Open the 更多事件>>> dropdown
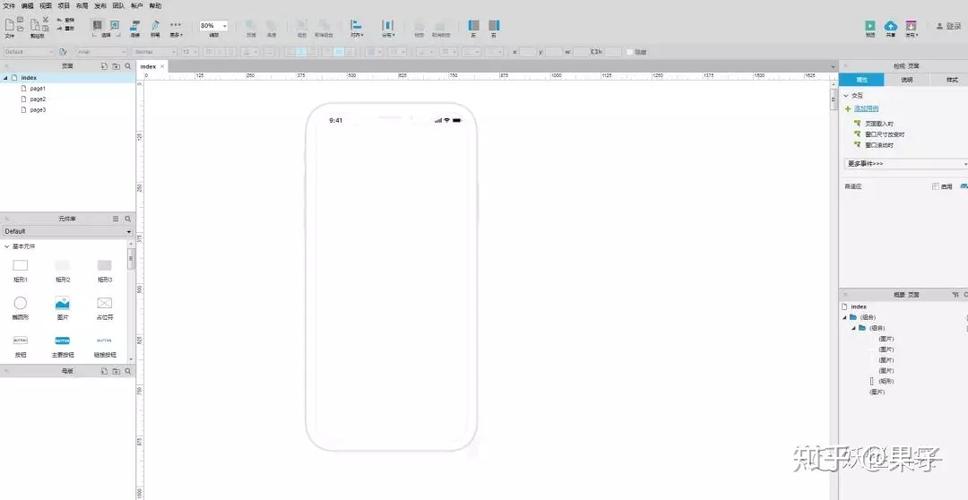This screenshot has height=500, width=968. pyautogui.click(x=905, y=164)
